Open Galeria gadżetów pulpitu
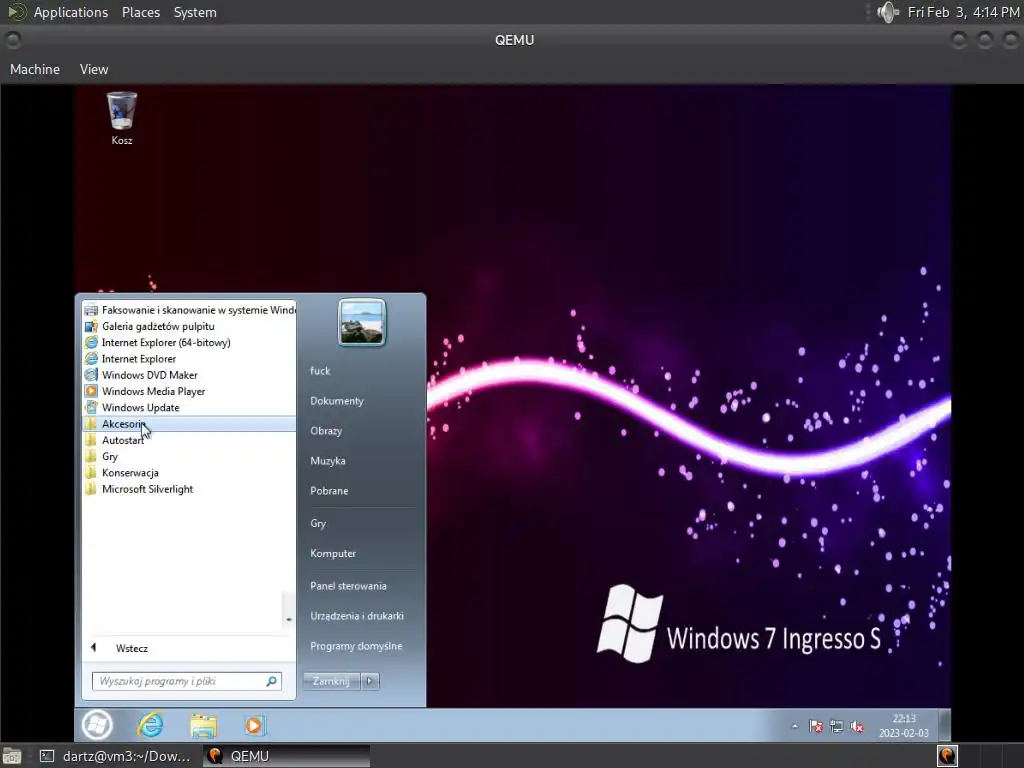 pos(189,326)
